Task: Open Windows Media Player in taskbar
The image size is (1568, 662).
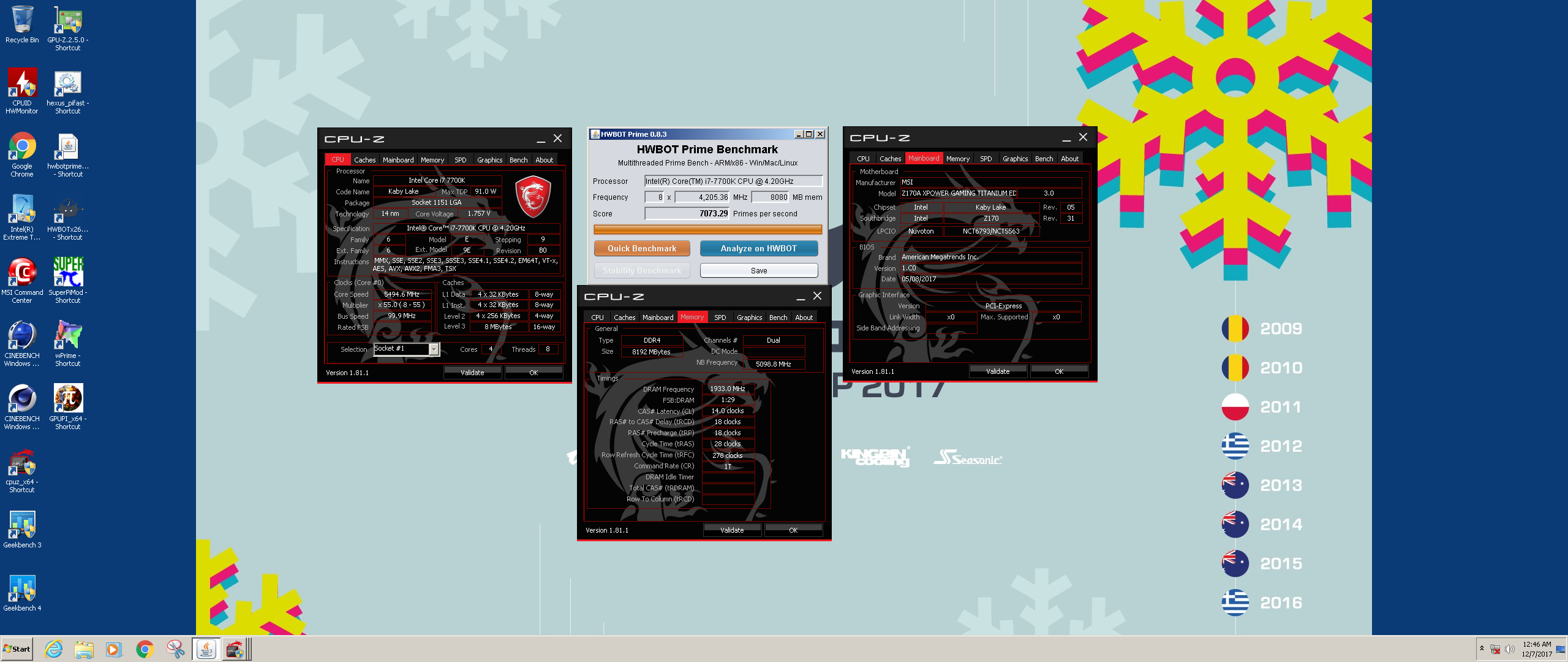Action: click(x=114, y=649)
